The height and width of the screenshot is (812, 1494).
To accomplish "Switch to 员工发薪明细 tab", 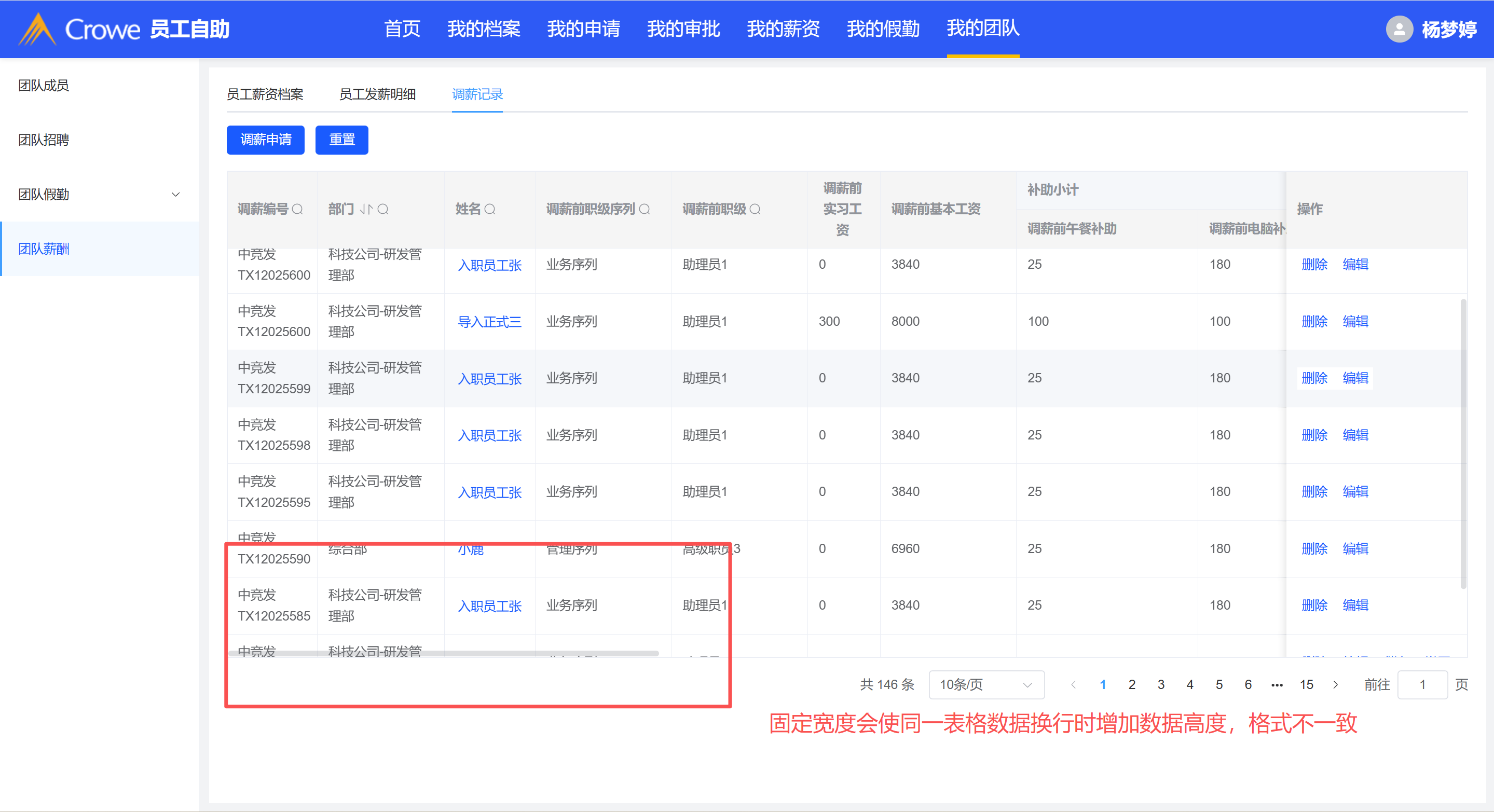I will pyautogui.click(x=377, y=94).
